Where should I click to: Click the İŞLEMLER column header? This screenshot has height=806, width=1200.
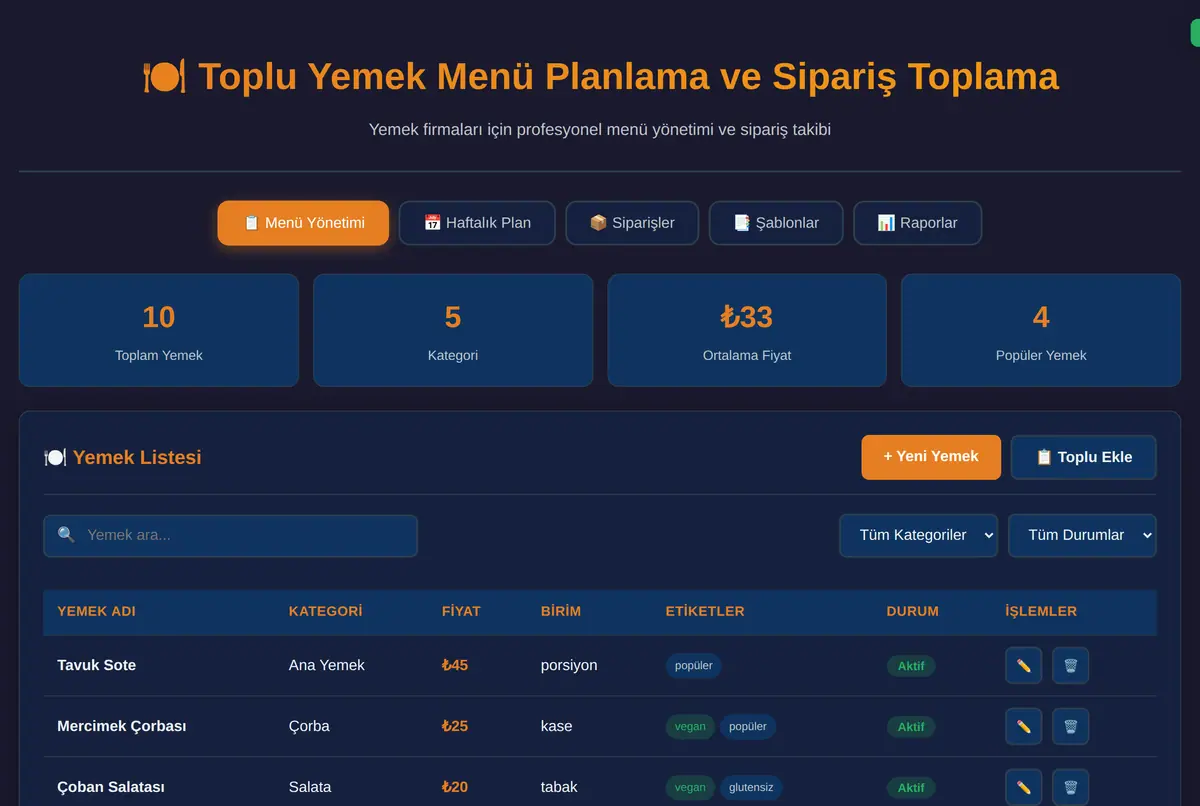point(1041,611)
